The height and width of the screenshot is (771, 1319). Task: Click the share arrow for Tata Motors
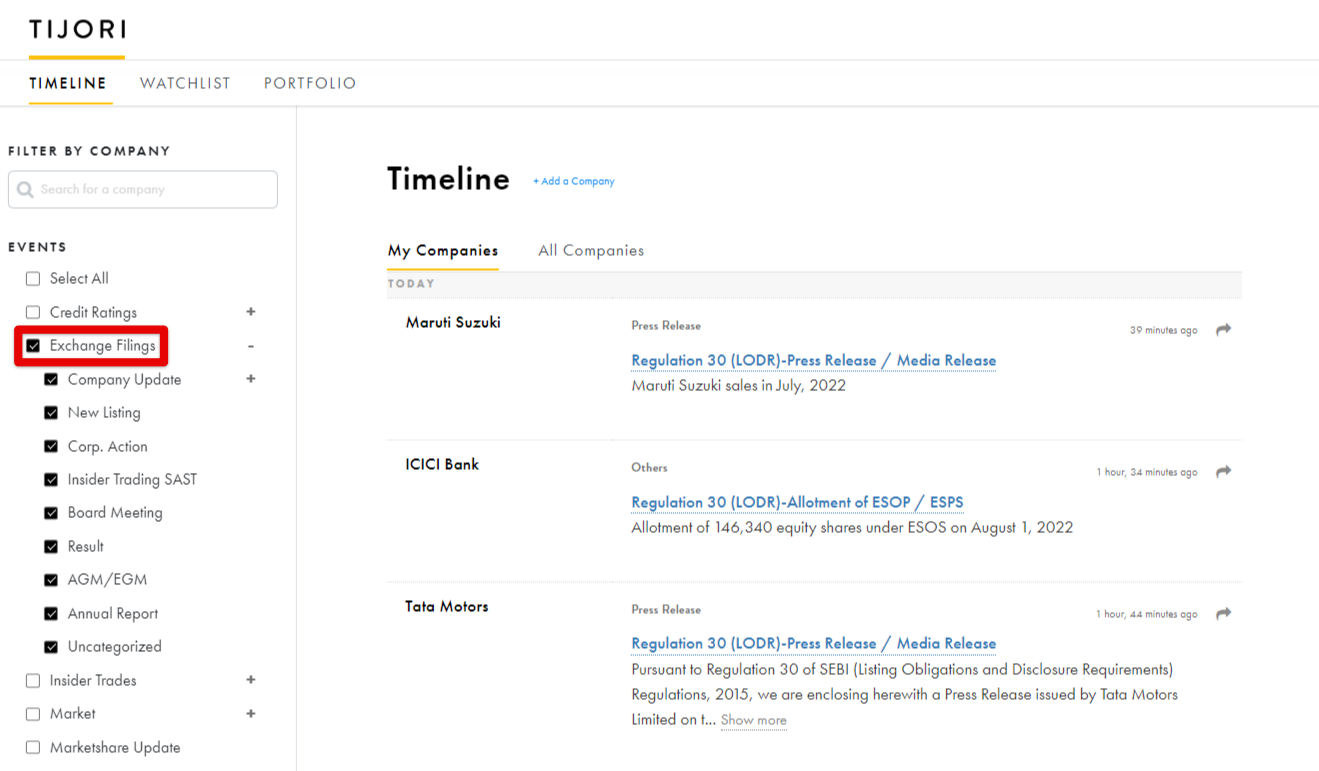(x=1223, y=614)
